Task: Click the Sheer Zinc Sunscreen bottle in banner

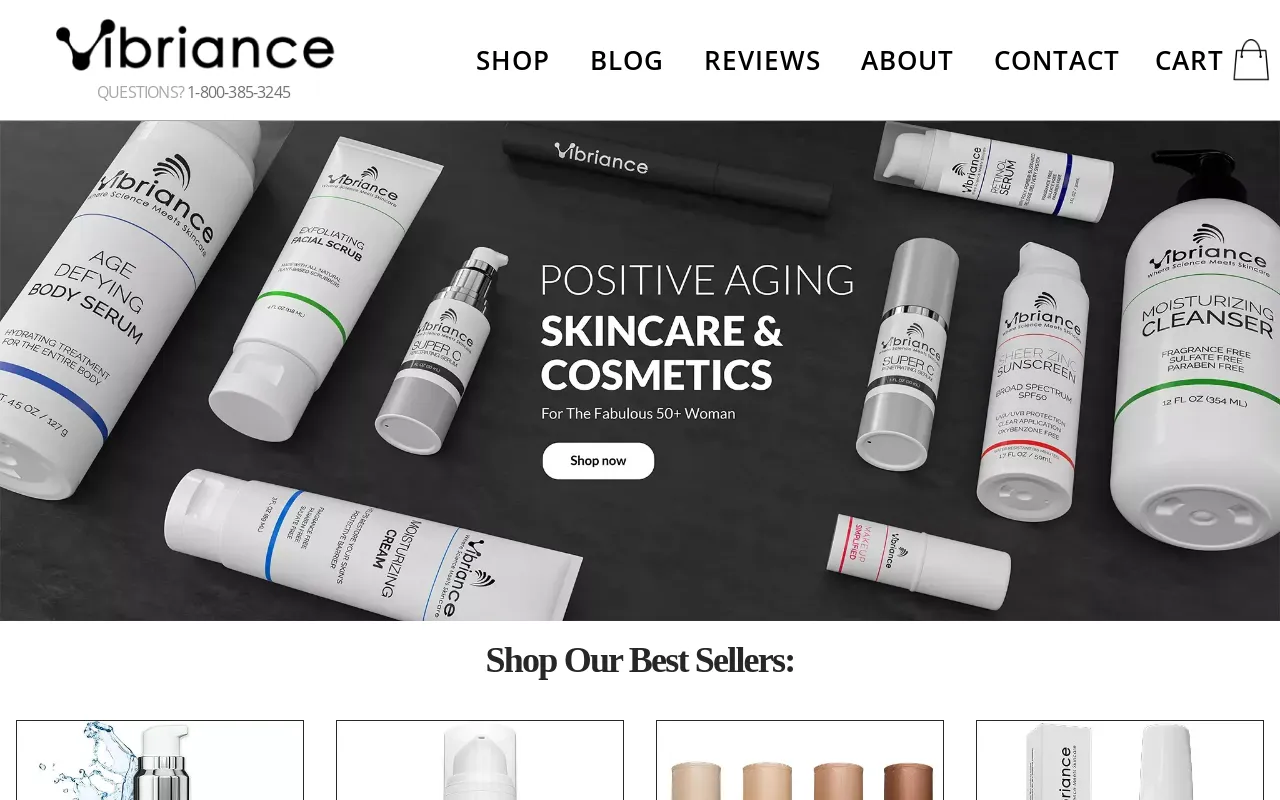Action: coord(1032,380)
